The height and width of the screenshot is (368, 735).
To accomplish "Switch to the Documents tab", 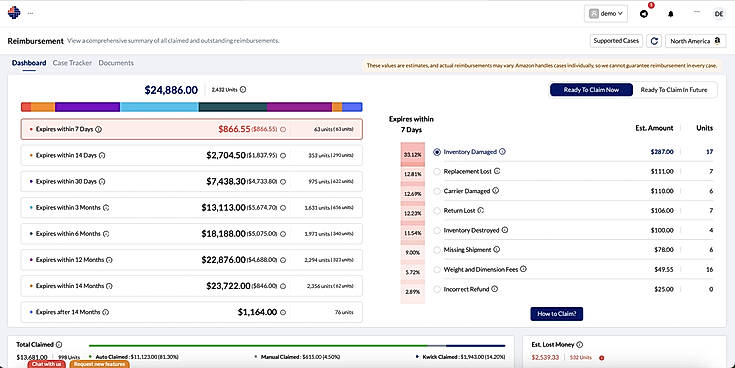I will click(116, 63).
